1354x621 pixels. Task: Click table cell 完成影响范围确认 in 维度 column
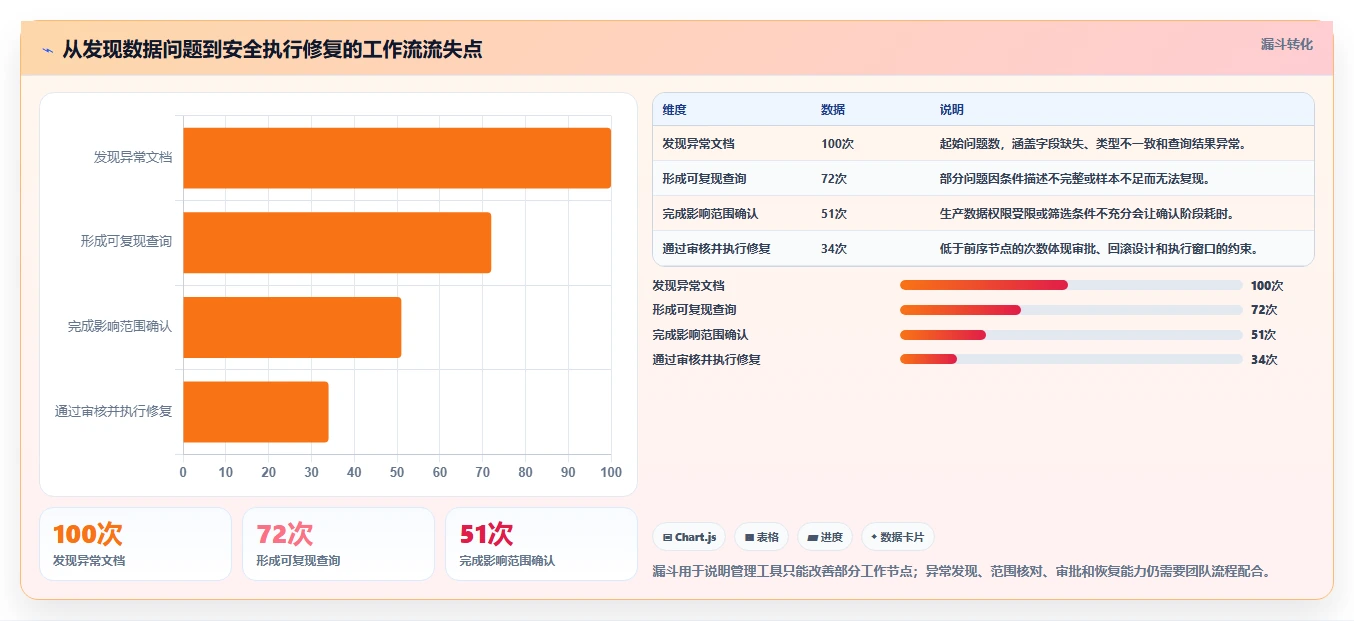(x=710, y=214)
